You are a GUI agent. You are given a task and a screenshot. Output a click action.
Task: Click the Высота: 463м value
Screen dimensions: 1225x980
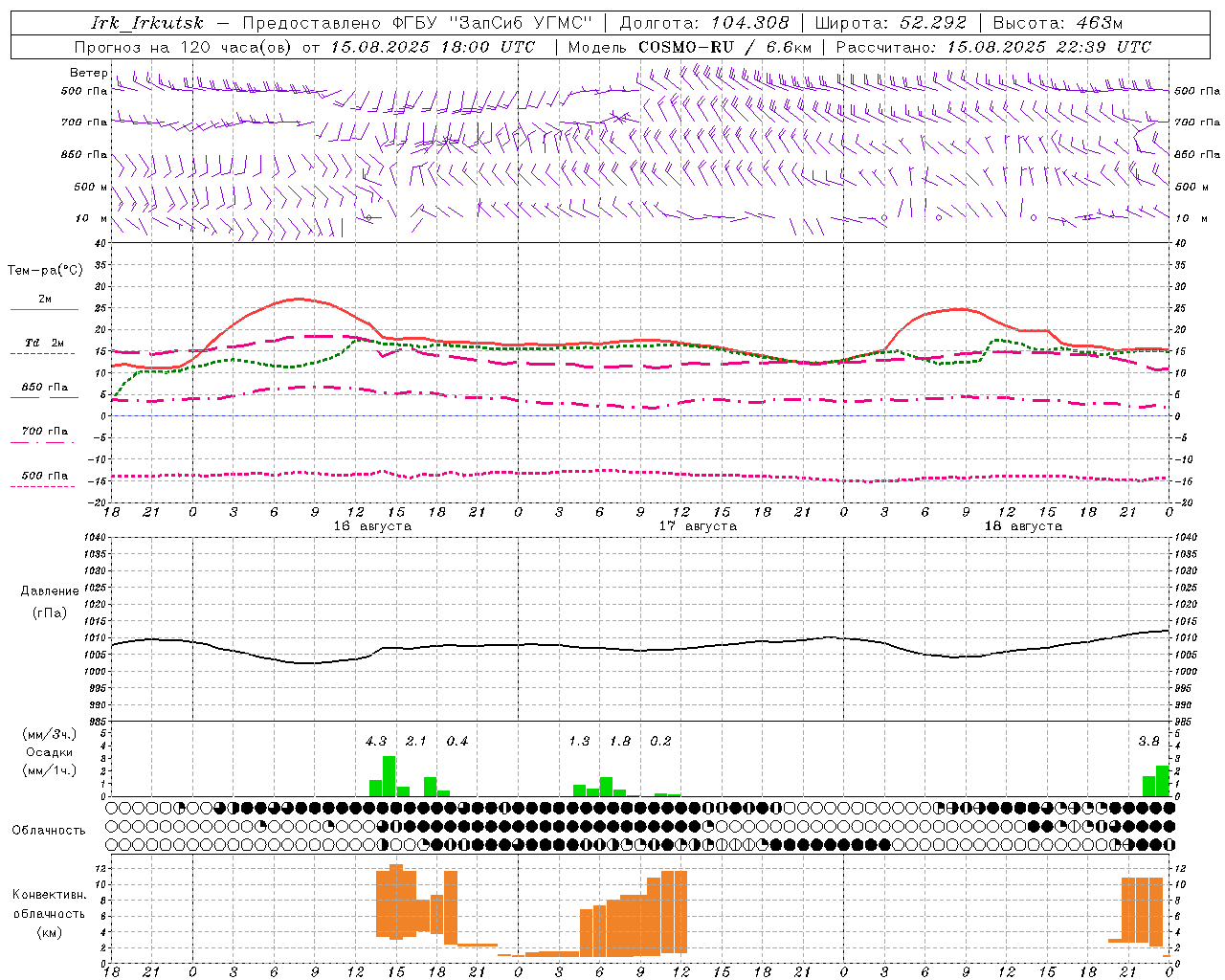point(1058,23)
